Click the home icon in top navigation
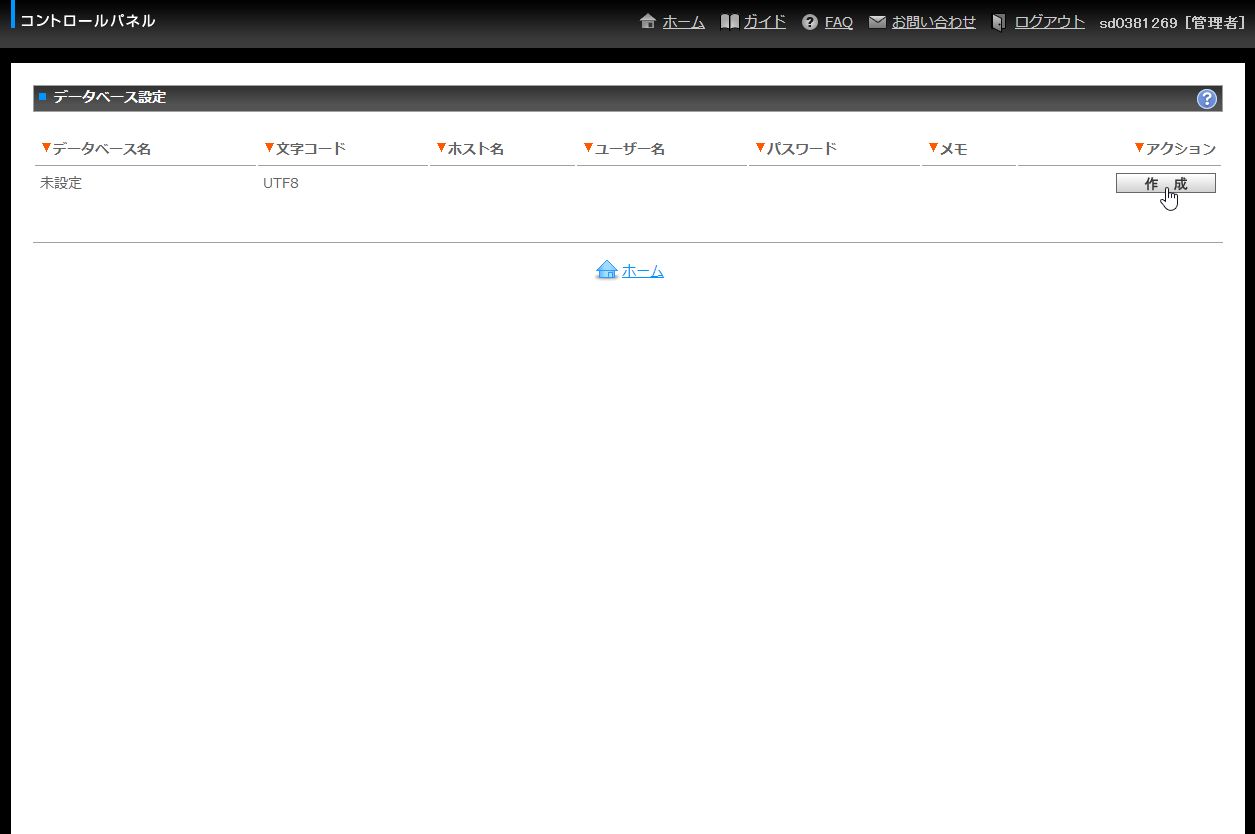 (648, 22)
